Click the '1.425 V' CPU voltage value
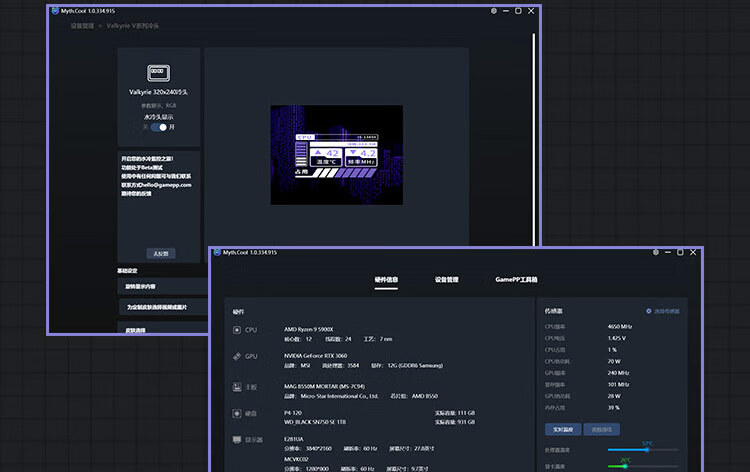The width and height of the screenshot is (750, 472). click(x=617, y=338)
